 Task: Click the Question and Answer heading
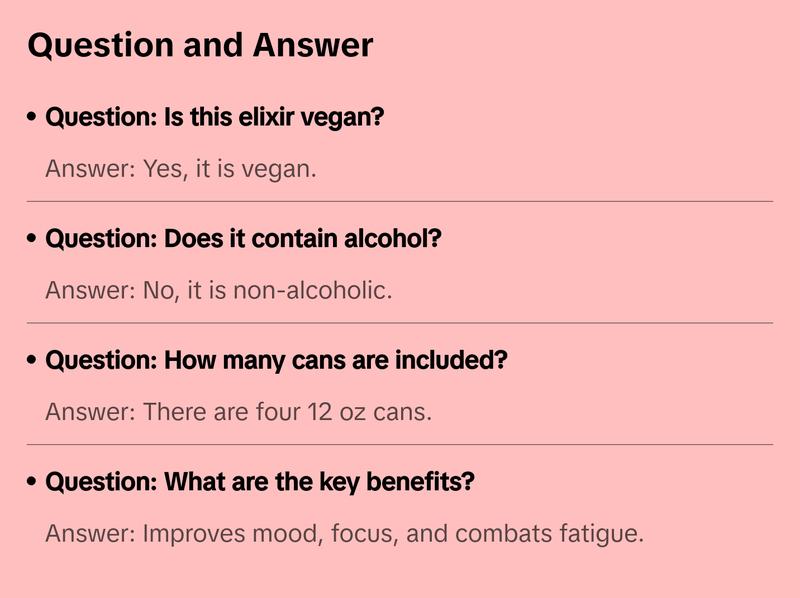200,45
